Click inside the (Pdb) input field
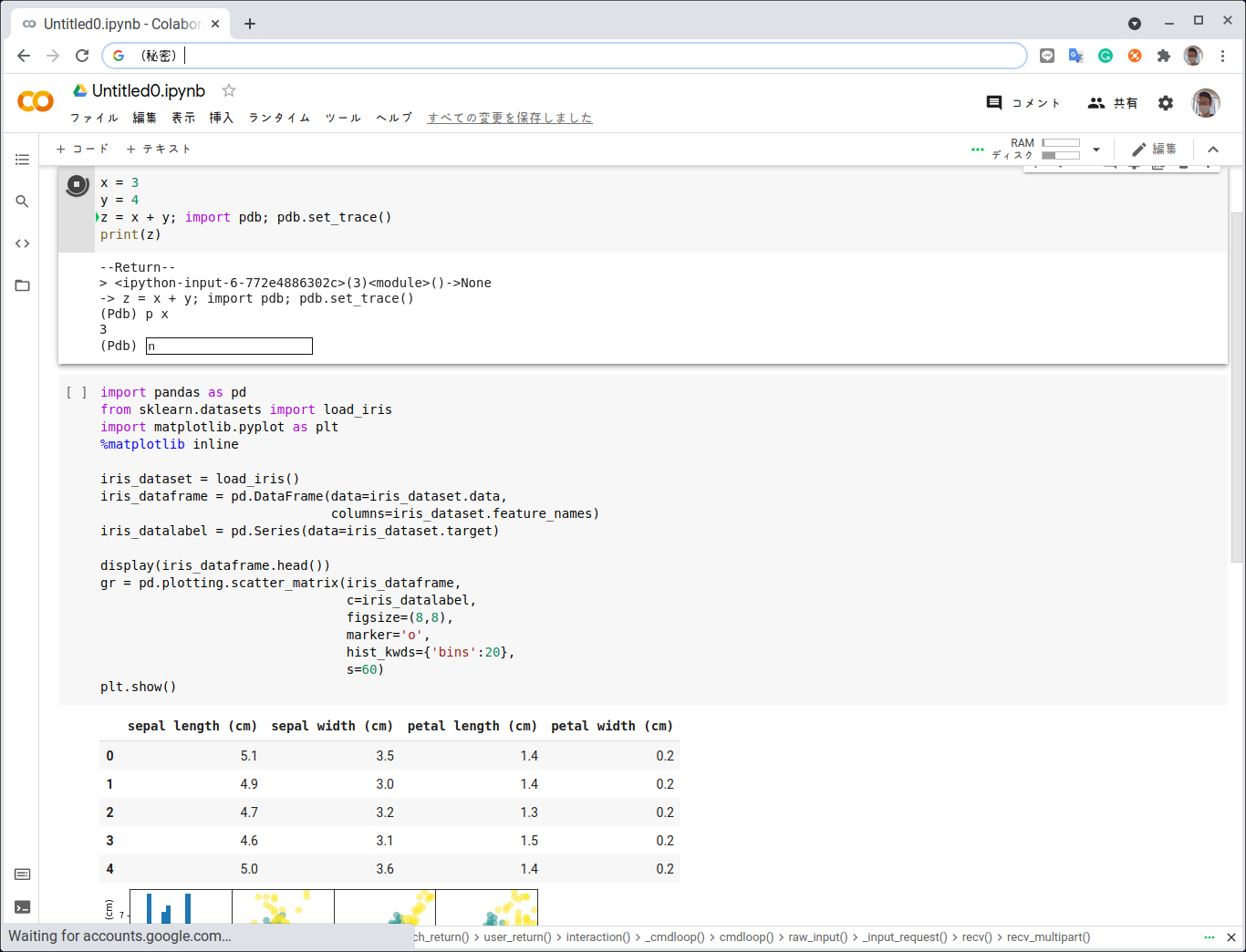 coord(228,346)
